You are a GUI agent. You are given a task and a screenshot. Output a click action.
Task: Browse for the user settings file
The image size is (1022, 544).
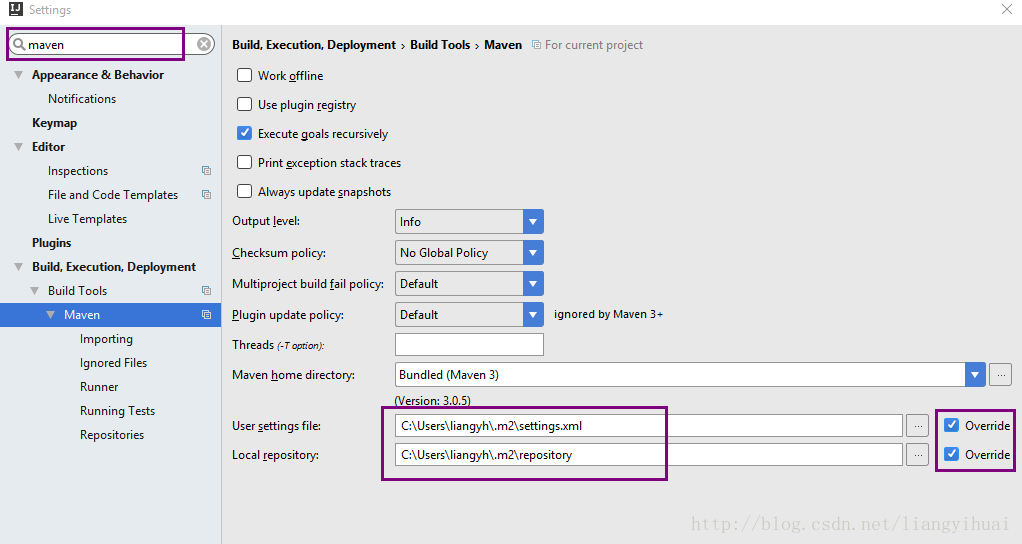pos(917,426)
